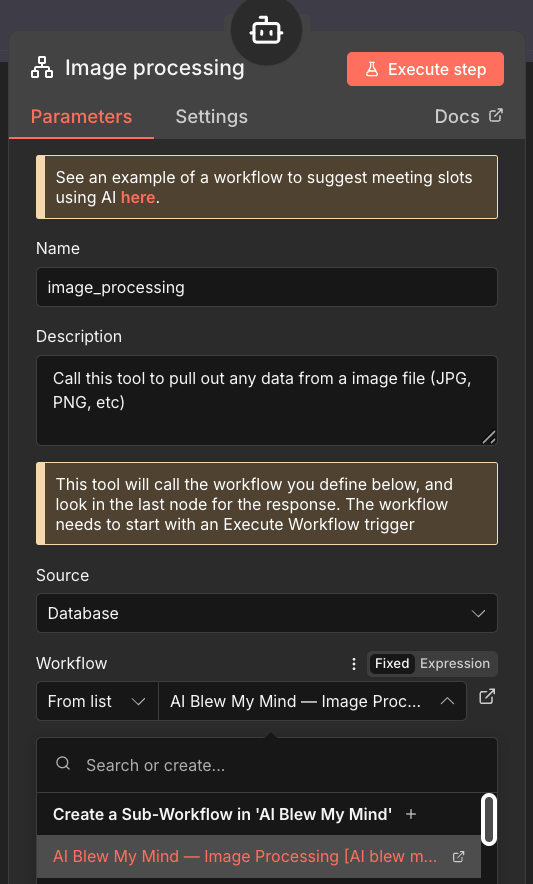Open selected workflow in new tab icon

(x=487, y=697)
